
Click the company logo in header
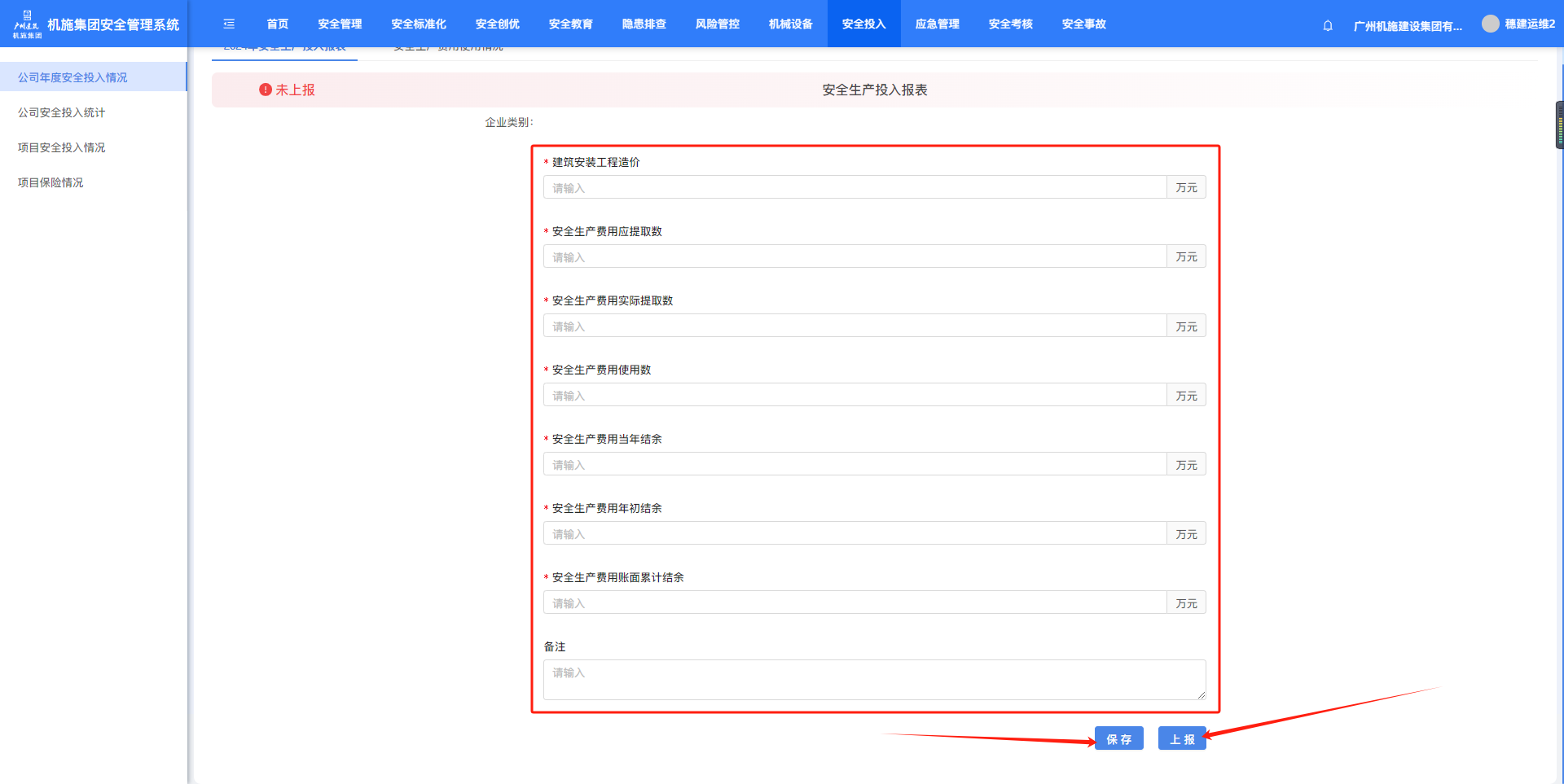[27, 24]
